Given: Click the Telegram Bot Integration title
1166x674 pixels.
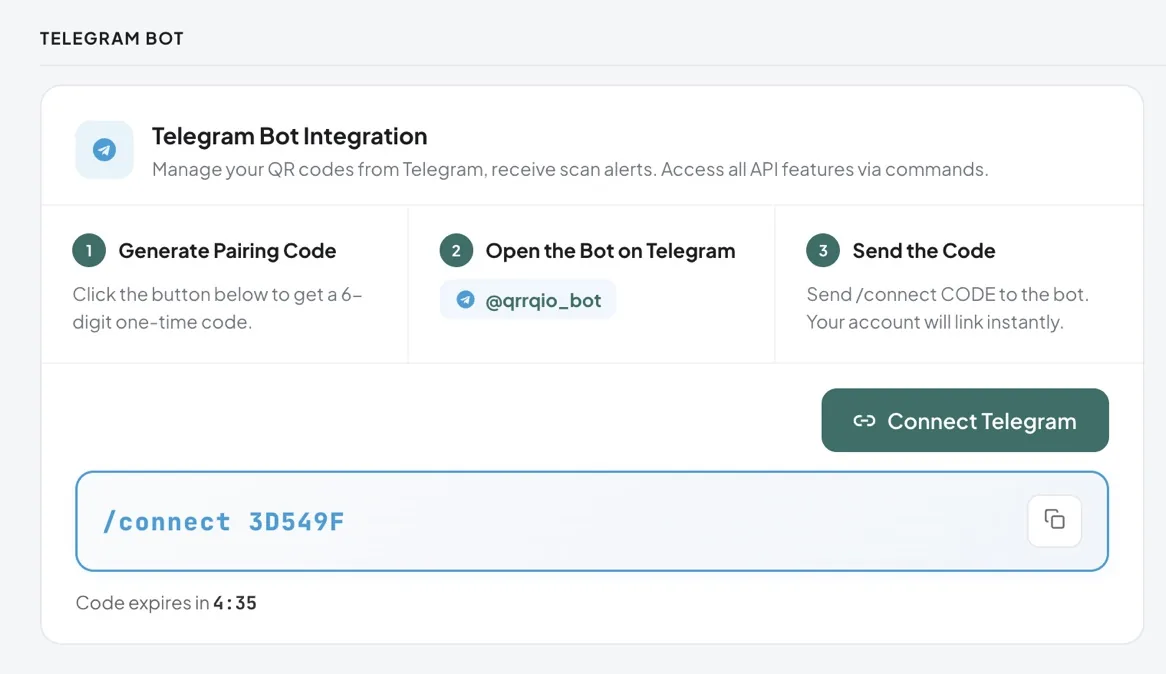Looking at the screenshot, I should click(x=289, y=136).
